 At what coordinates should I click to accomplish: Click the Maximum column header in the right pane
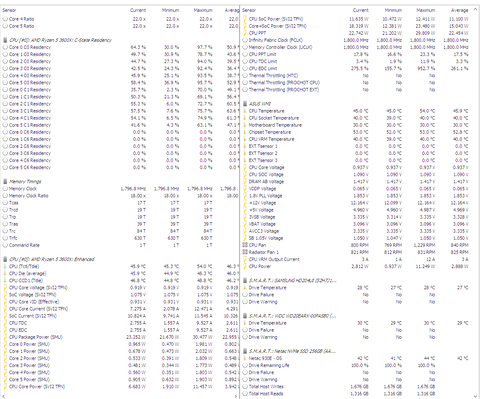pos(426,10)
